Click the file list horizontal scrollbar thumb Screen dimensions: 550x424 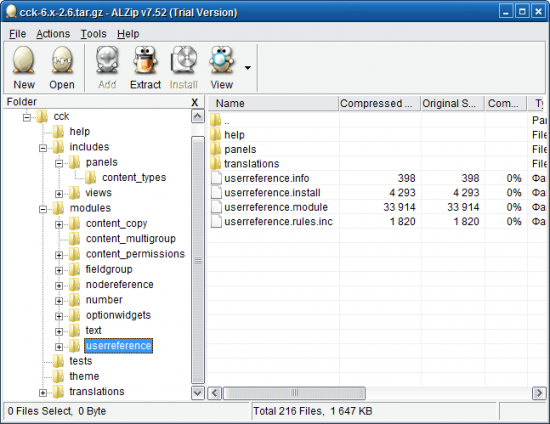pyautogui.click(x=294, y=393)
